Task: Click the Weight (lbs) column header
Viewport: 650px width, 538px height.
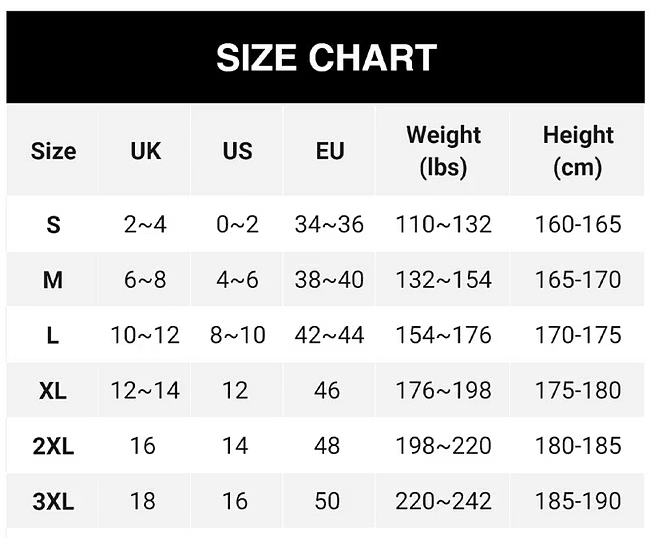Action: [x=443, y=151]
